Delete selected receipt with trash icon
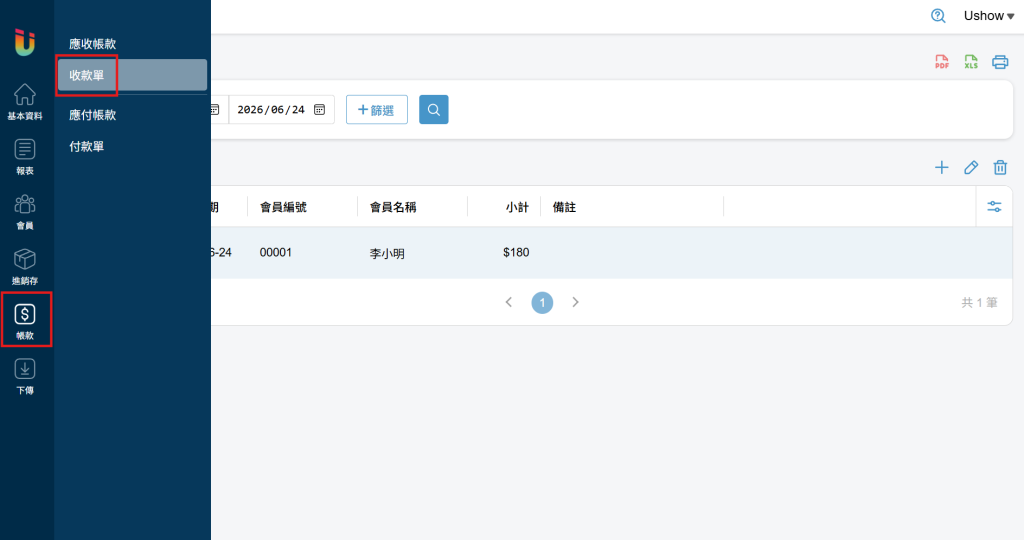This screenshot has width=1024, height=540. point(1000,168)
